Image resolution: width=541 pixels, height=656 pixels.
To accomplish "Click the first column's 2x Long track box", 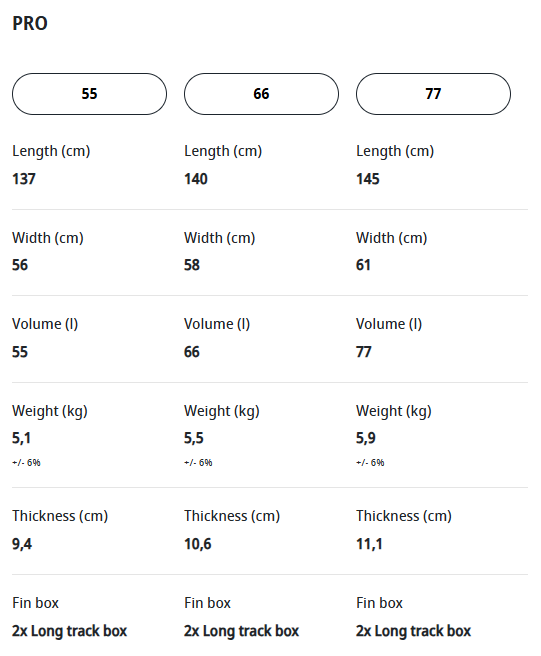I will pos(69,631).
